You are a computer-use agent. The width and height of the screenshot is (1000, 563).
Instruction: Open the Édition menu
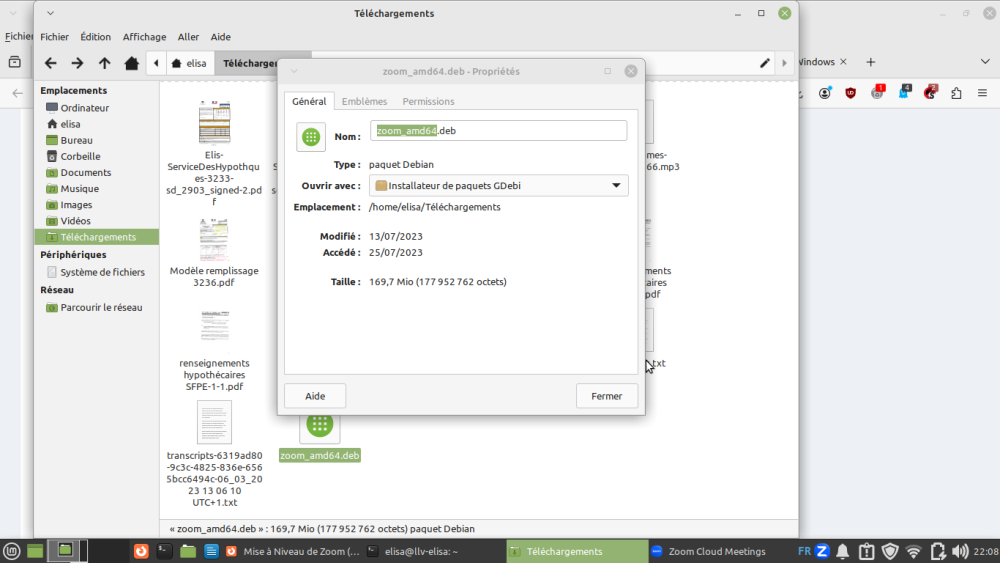[x=96, y=37]
